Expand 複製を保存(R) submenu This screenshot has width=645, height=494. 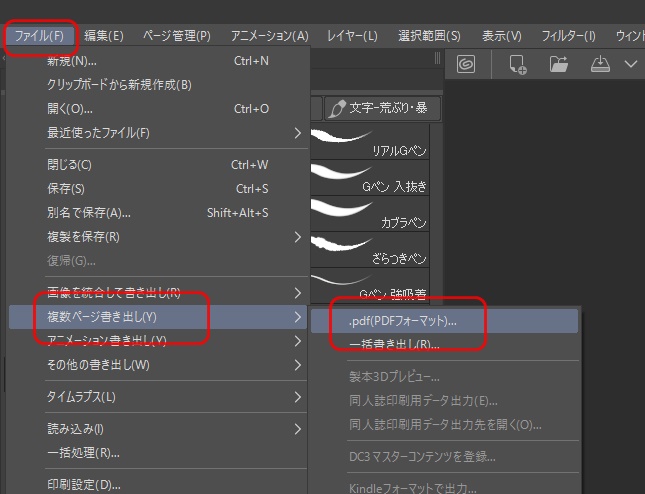[158, 237]
